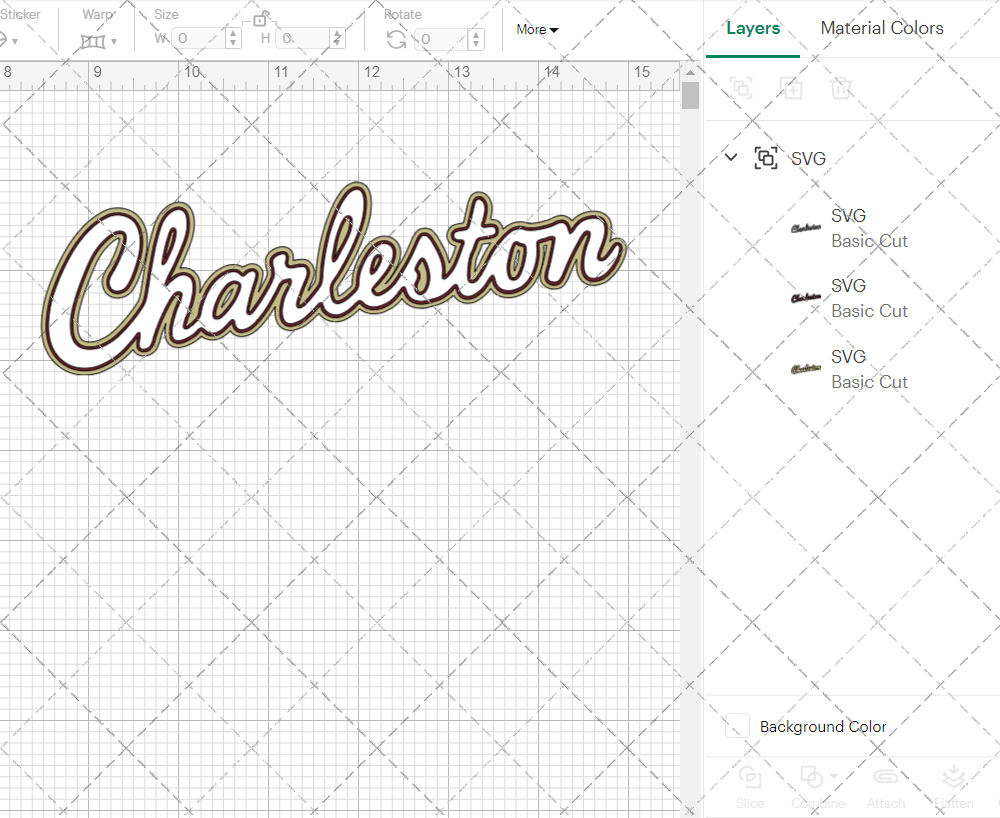
Task: Select the first SVG Basic Cut layer
Action: 853,228
